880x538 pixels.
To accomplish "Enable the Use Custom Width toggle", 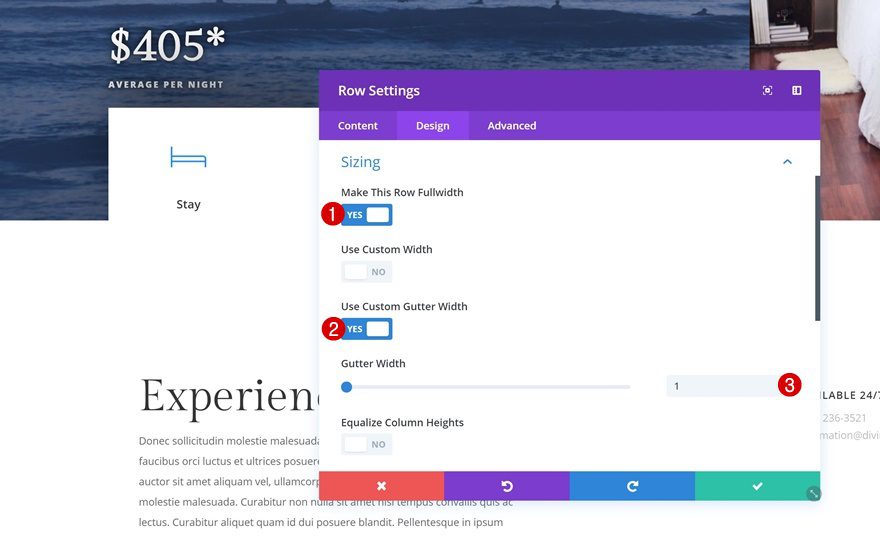I will 367,272.
